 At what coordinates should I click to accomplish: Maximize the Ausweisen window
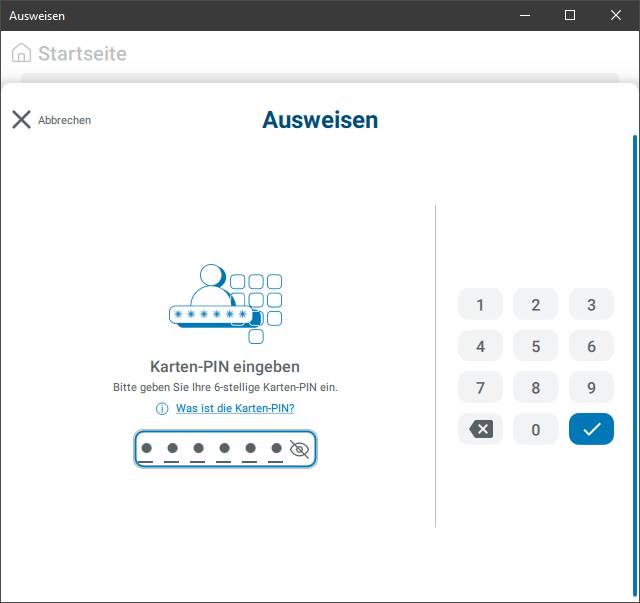coord(570,15)
